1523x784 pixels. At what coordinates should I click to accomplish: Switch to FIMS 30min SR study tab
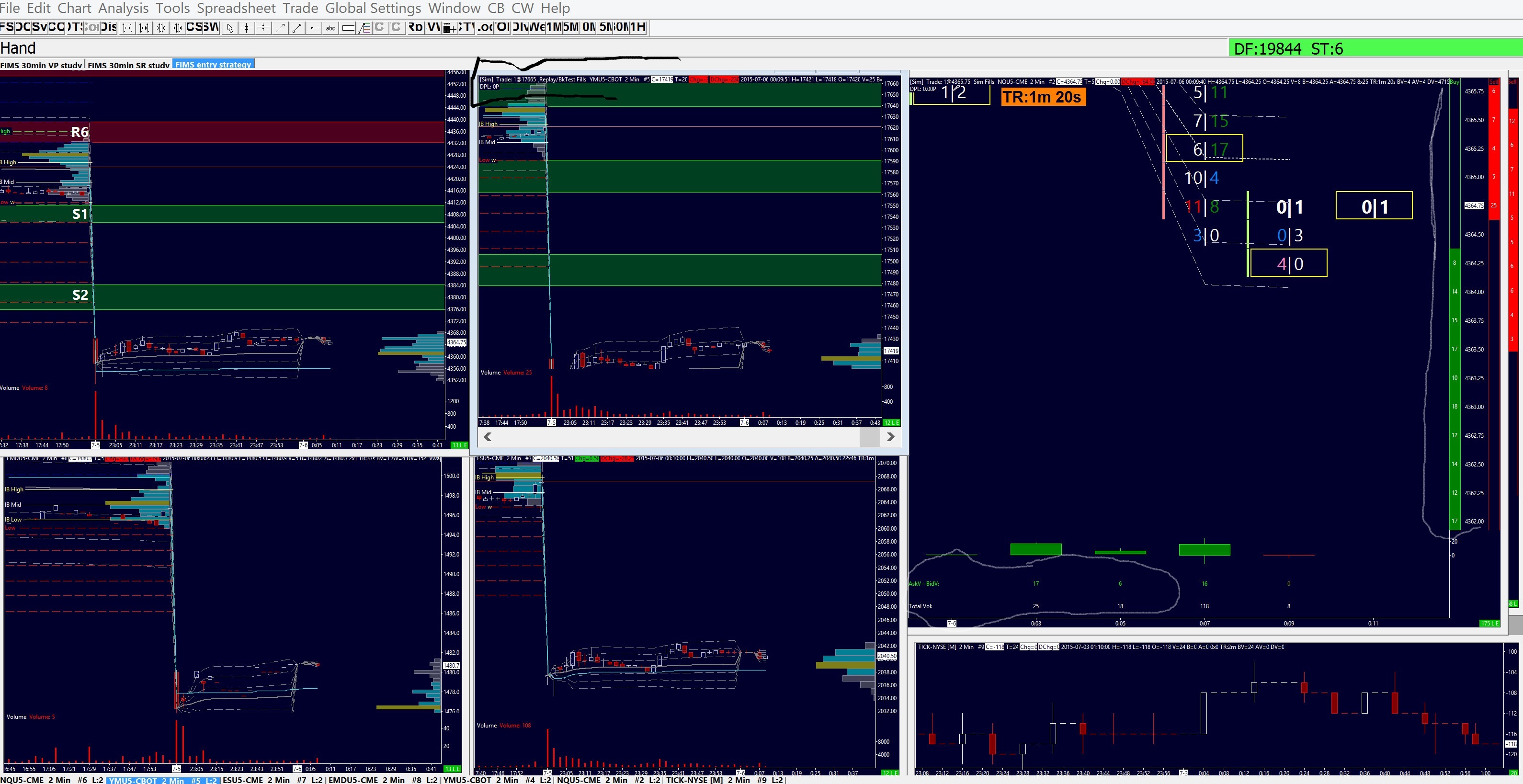[128, 65]
